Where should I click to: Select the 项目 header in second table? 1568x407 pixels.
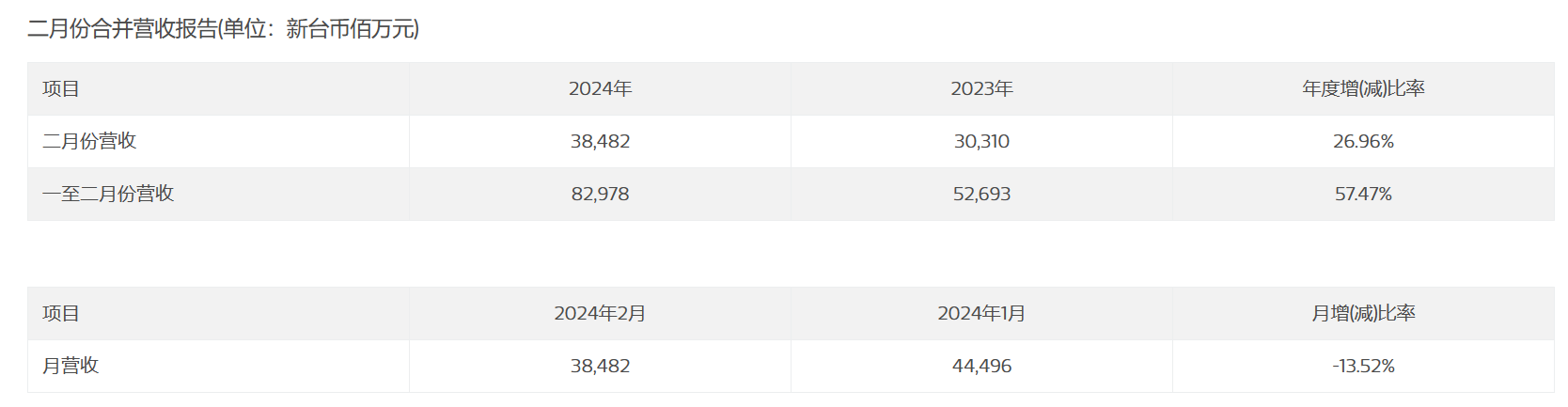[61, 314]
